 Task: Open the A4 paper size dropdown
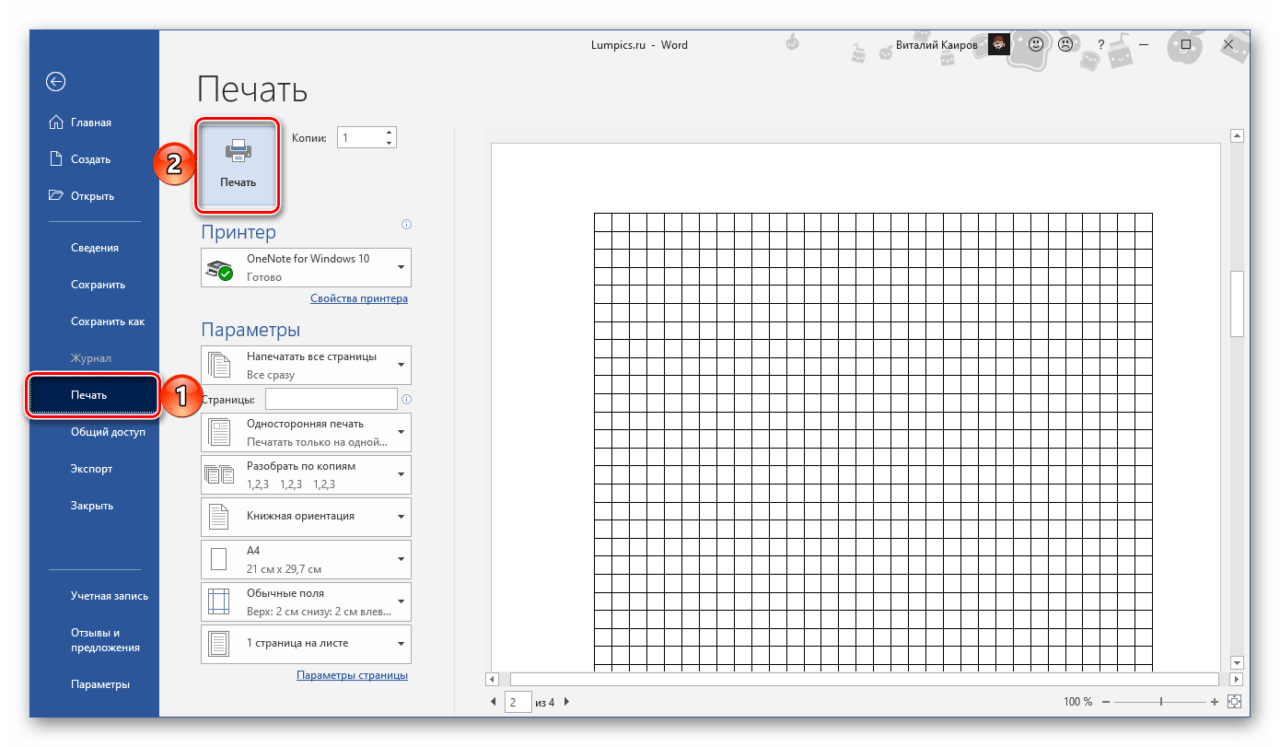point(306,559)
